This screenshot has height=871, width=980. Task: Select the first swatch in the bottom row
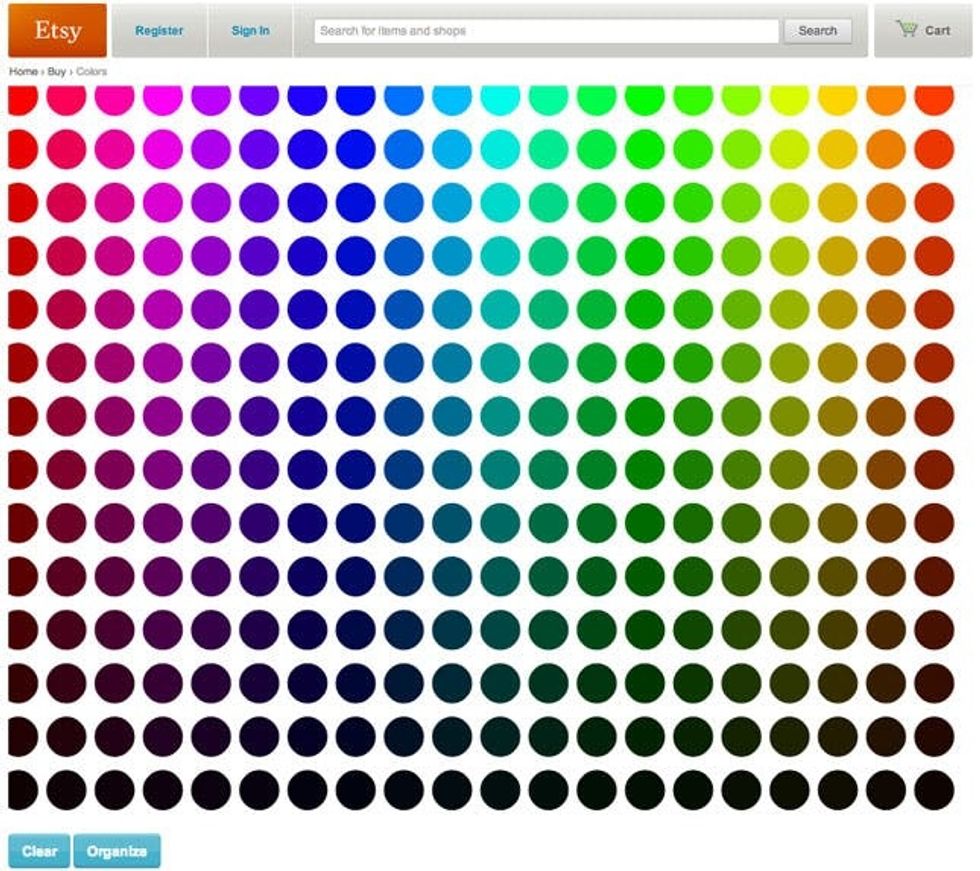click(21, 789)
